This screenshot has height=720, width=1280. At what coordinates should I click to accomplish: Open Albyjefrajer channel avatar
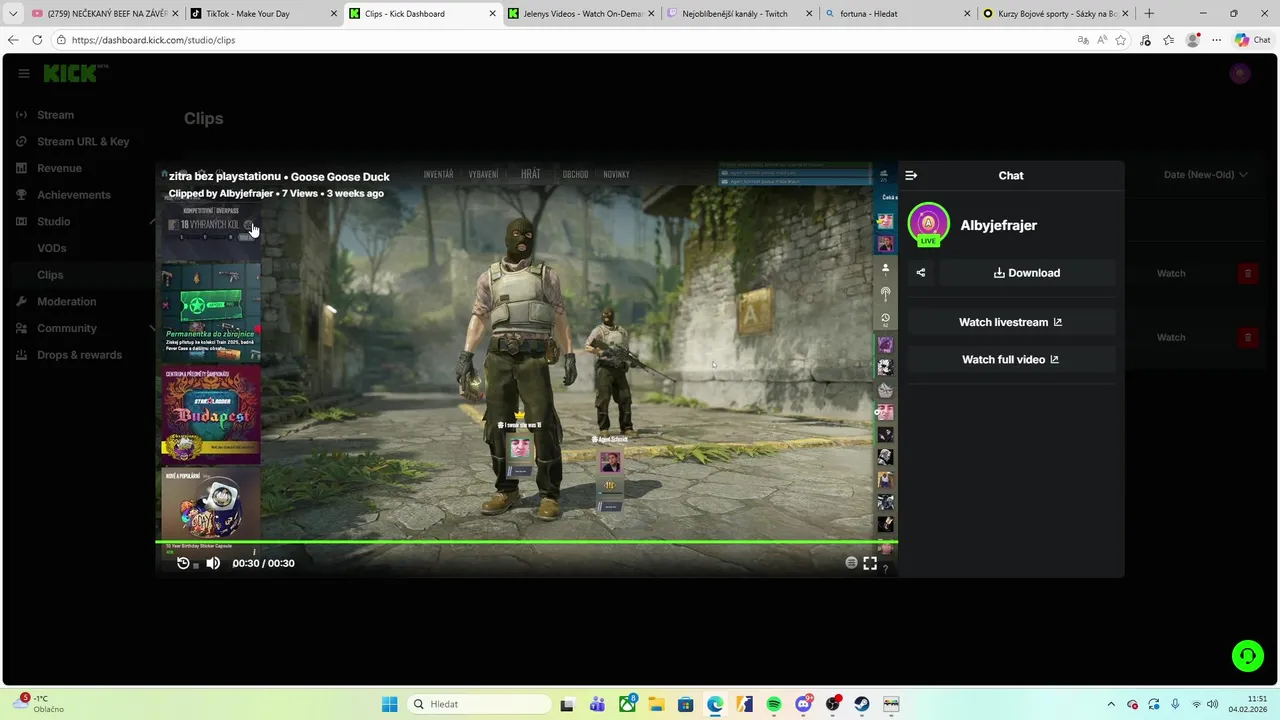(x=928, y=224)
